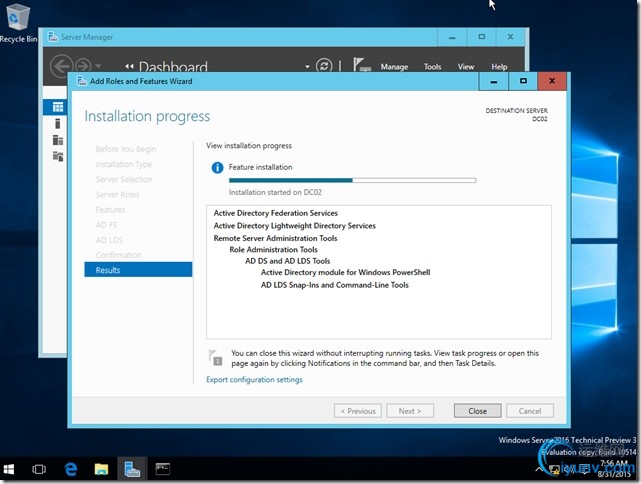Image resolution: width=641 pixels, height=484 pixels.
Task: Click Installation started on DC02 text
Action: (x=275, y=192)
